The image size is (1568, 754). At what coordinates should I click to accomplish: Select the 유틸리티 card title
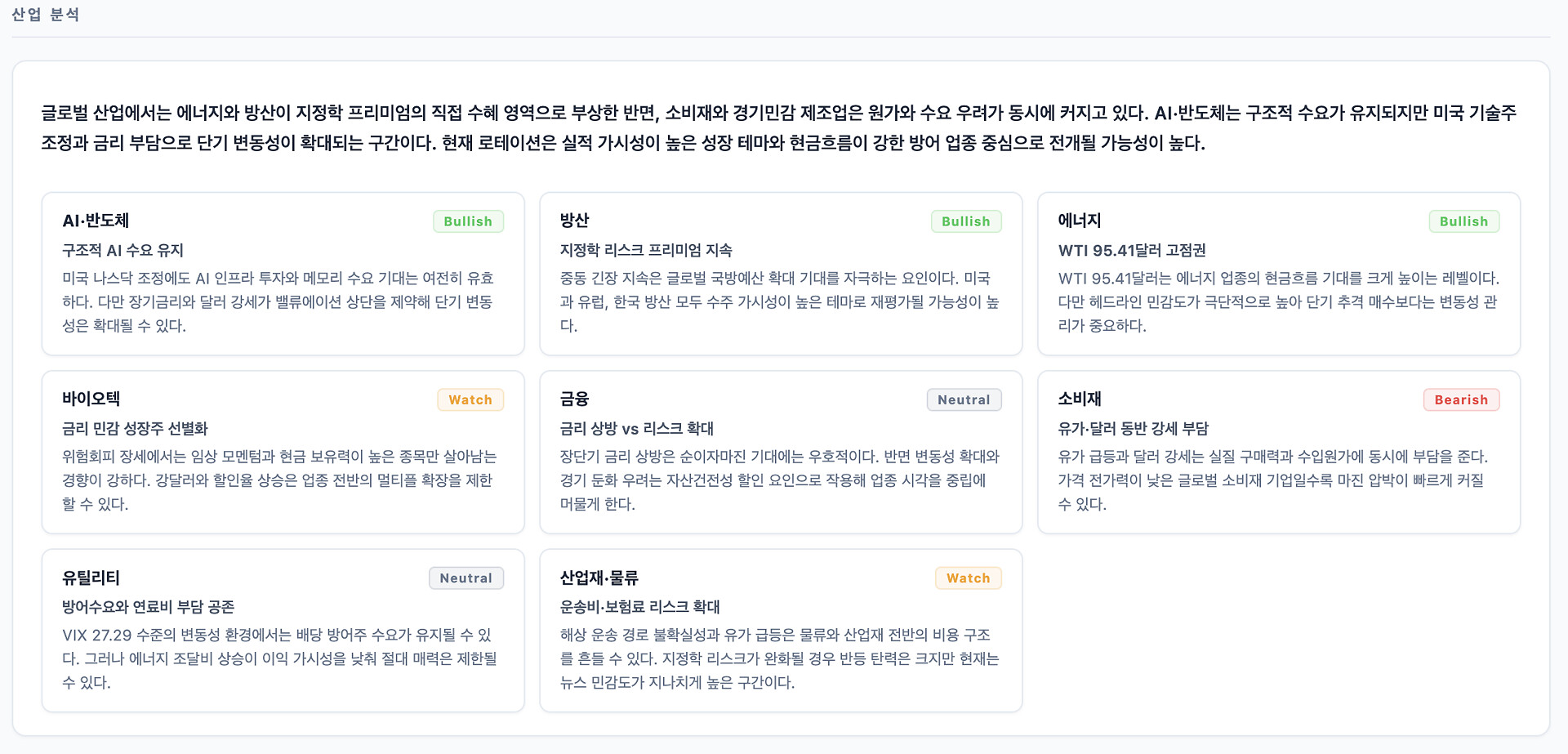coord(91,578)
